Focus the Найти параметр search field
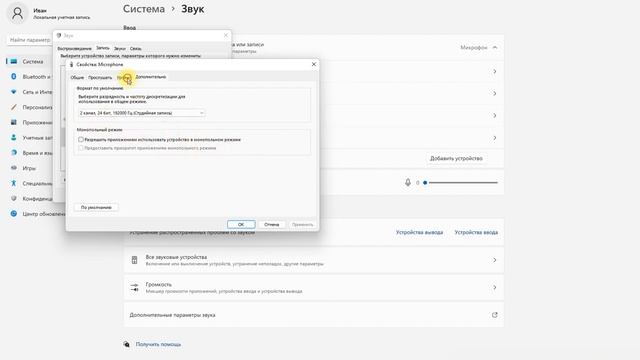The width and height of the screenshot is (640, 360). (x=30, y=40)
